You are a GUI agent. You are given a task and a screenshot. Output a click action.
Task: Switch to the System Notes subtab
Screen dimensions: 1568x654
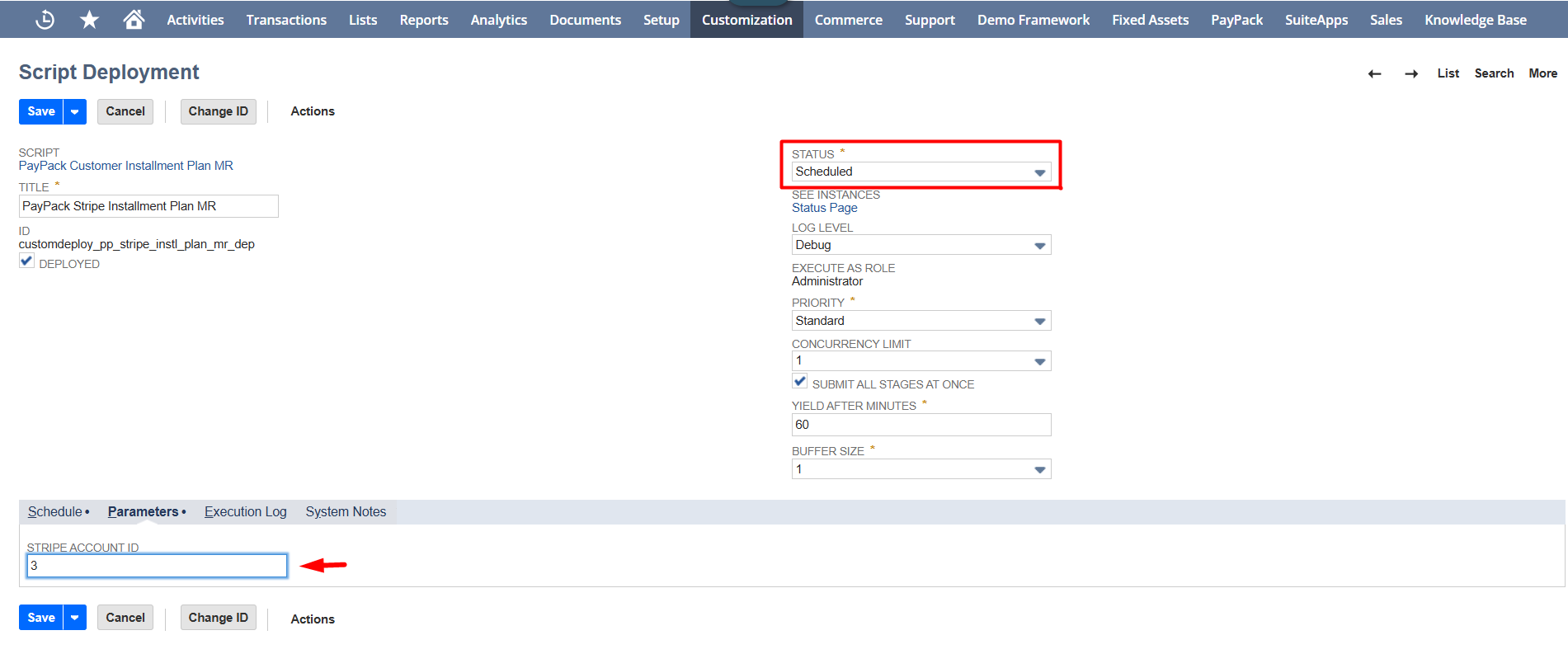tap(346, 511)
